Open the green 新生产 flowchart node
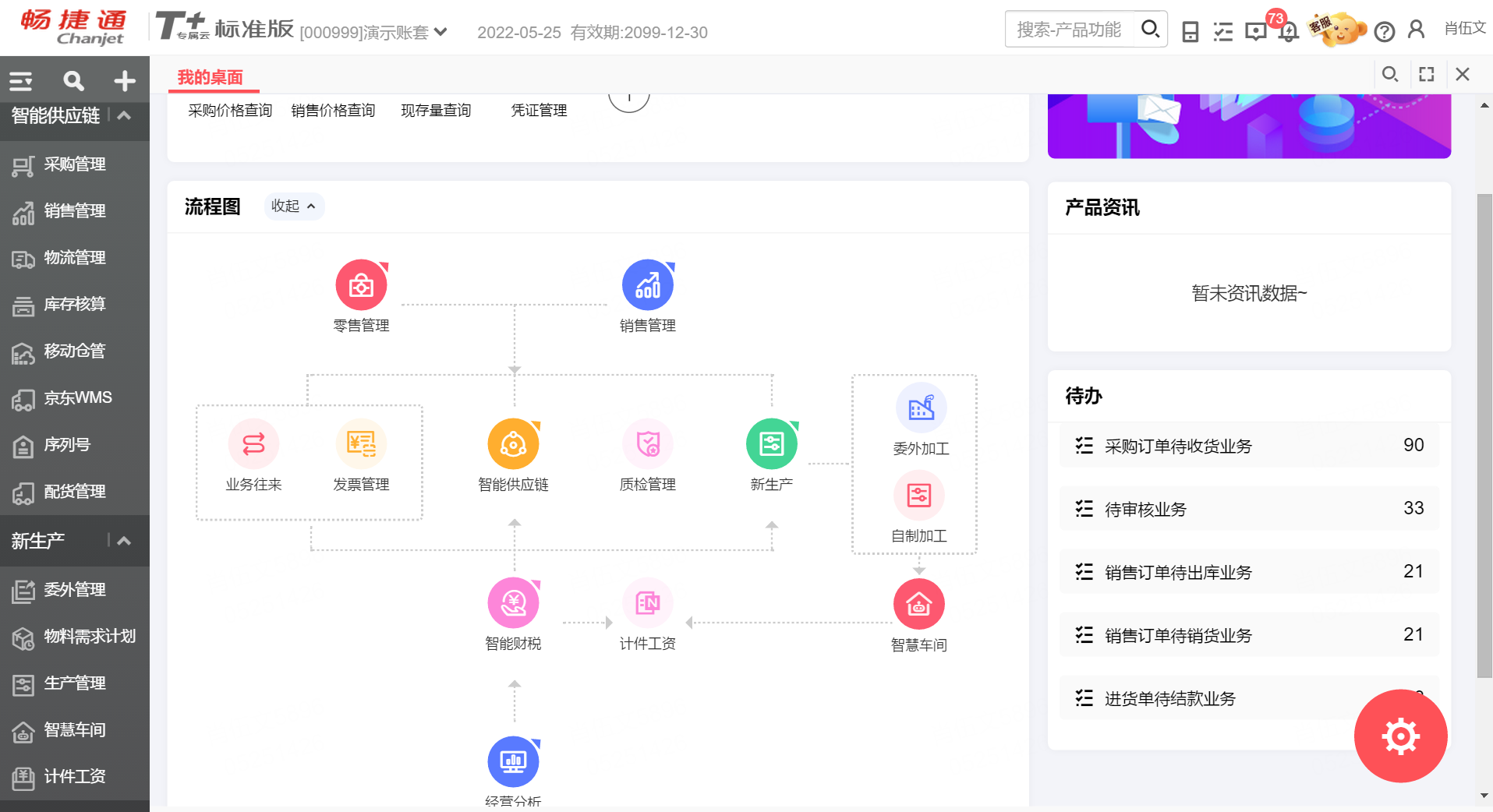Viewport: 1493px width, 812px height. (771, 443)
